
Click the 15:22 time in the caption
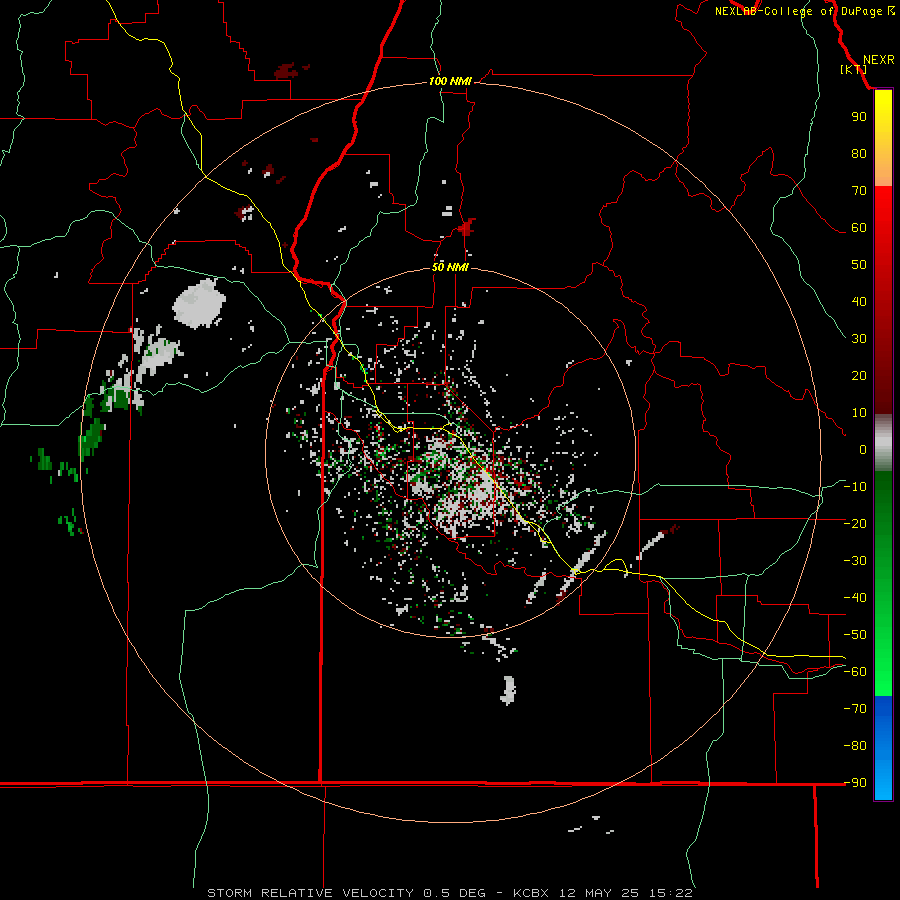point(671,893)
